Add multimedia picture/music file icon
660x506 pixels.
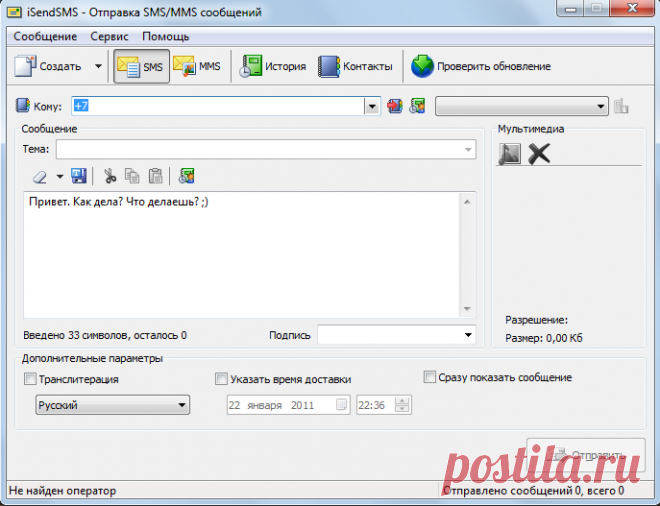(x=510, y=153)
